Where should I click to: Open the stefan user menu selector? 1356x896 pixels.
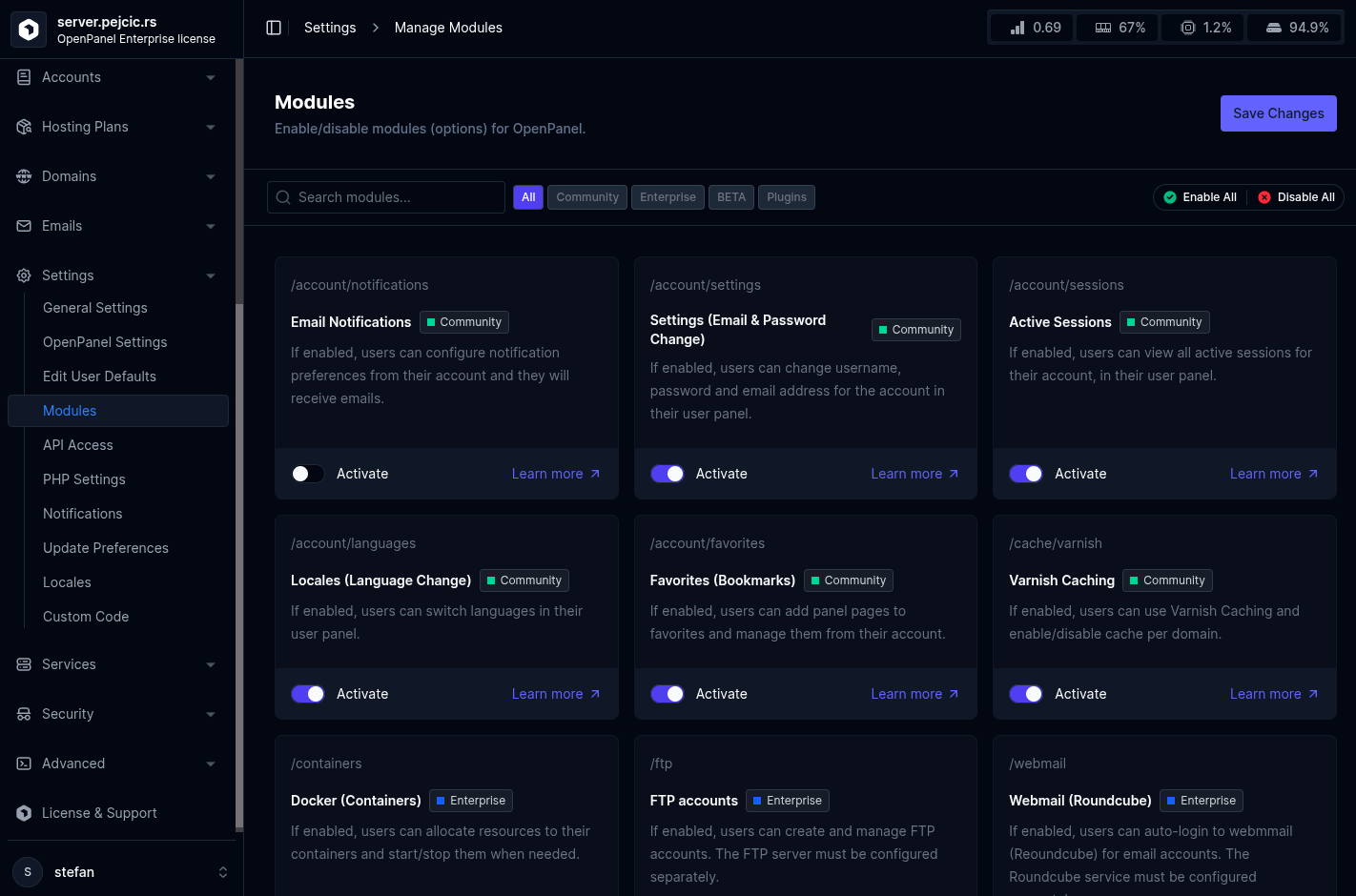(223, 872)
